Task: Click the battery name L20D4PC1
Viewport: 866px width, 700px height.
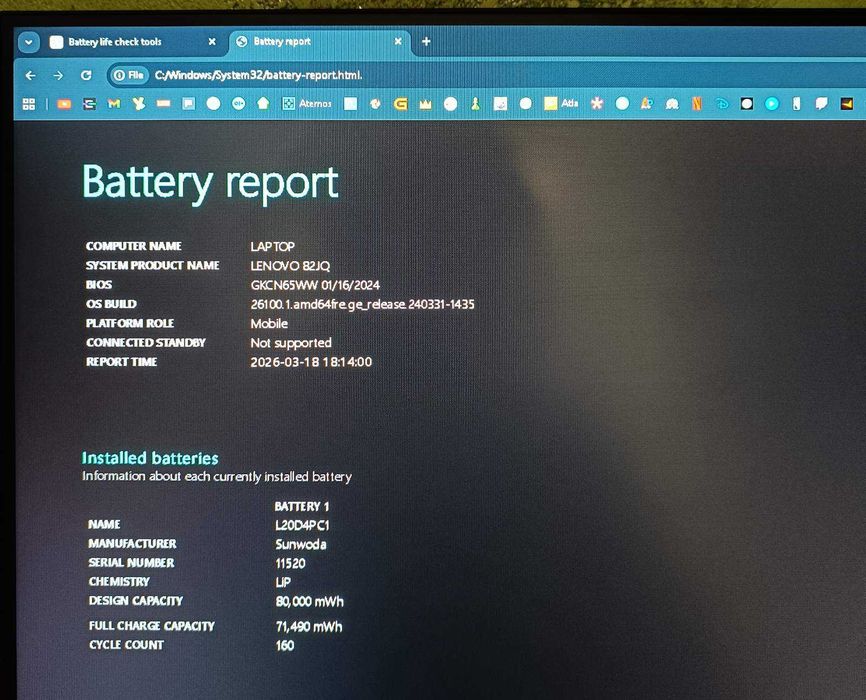Action: (x=302, y=525)
